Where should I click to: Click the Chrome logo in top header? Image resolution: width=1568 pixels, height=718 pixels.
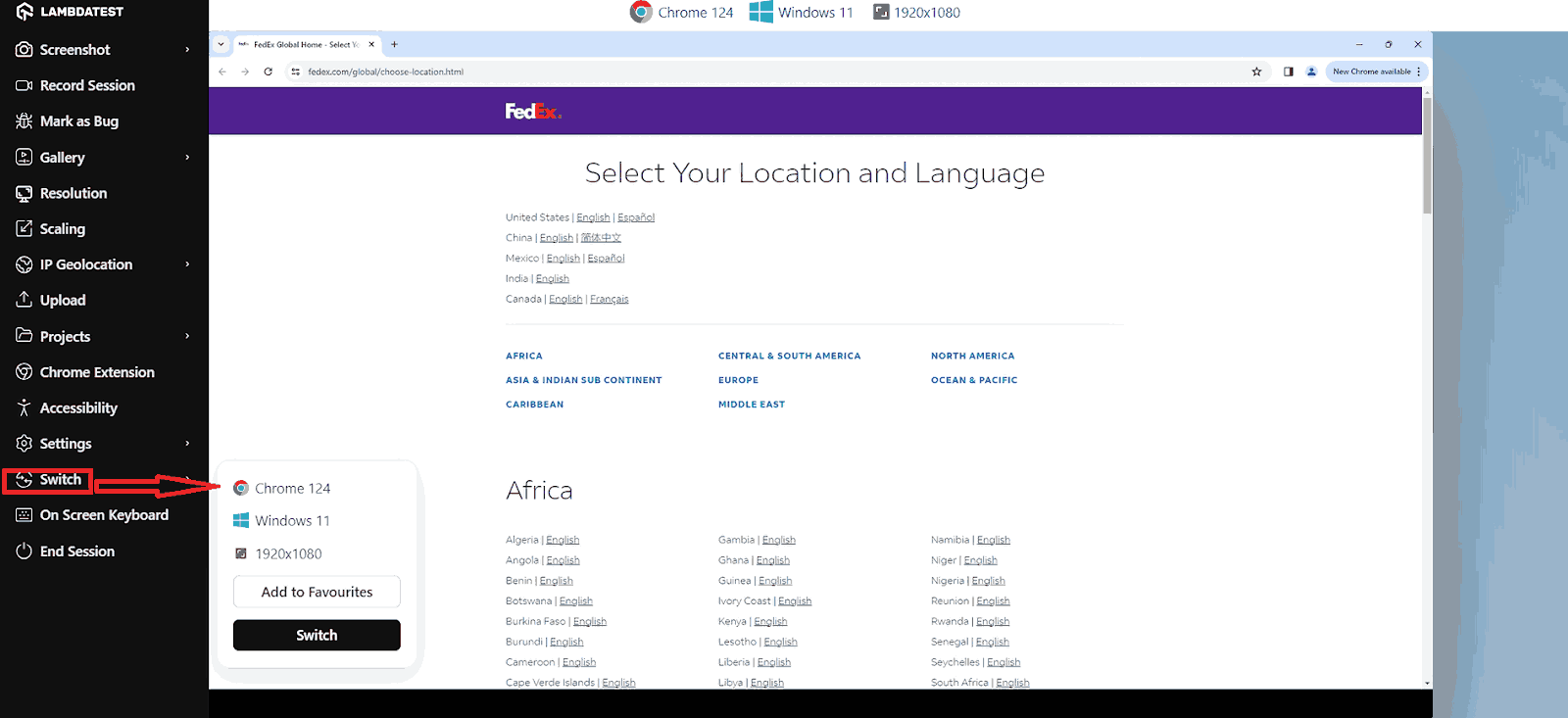(641, 12)
